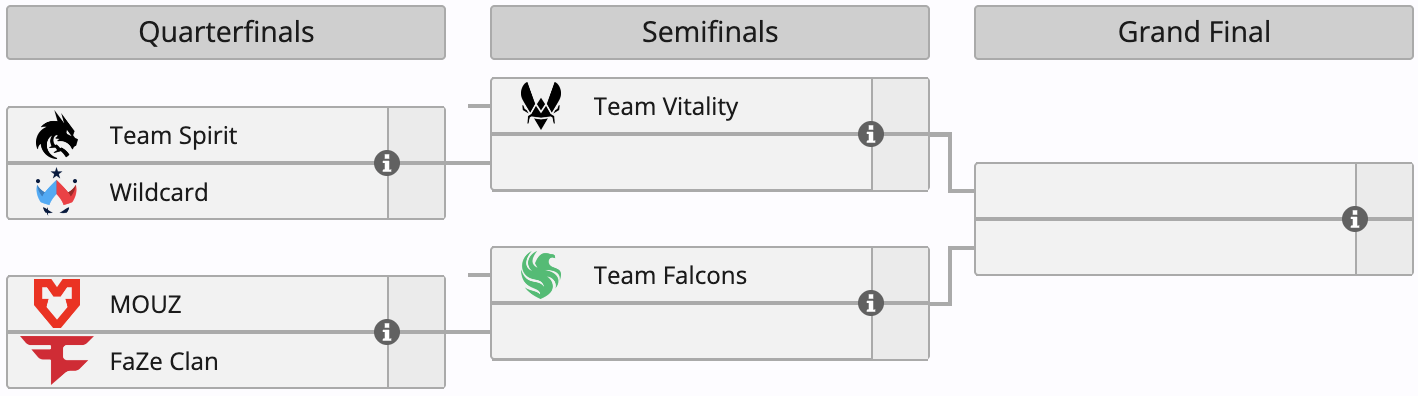This screenshot has width=1418, height=396.
Task: Open info for MOUZ vs FaZe Clan match
Action: pyautogui.click(x=387, y=332)
